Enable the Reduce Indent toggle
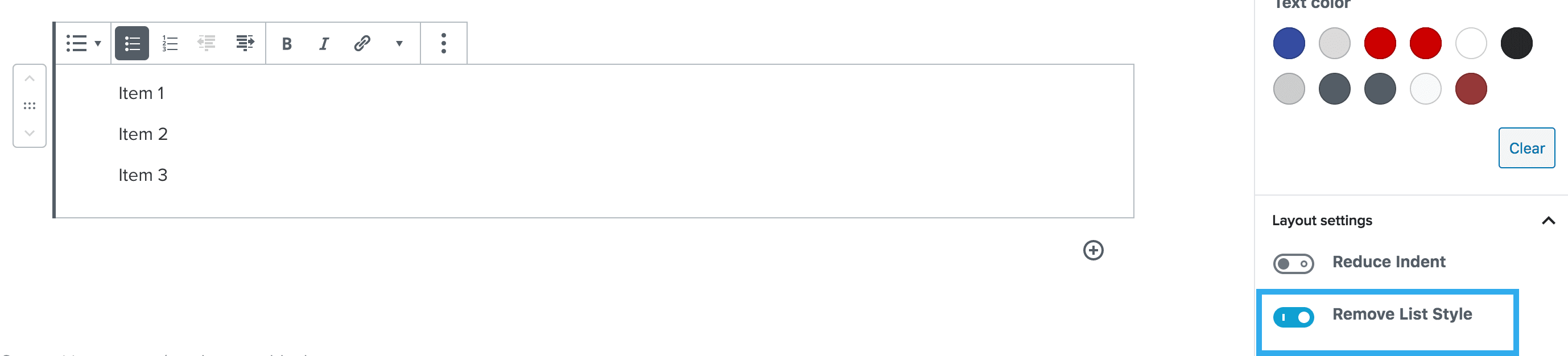This screenshot has width=1568, height=356. click(x=1293, y=263)
